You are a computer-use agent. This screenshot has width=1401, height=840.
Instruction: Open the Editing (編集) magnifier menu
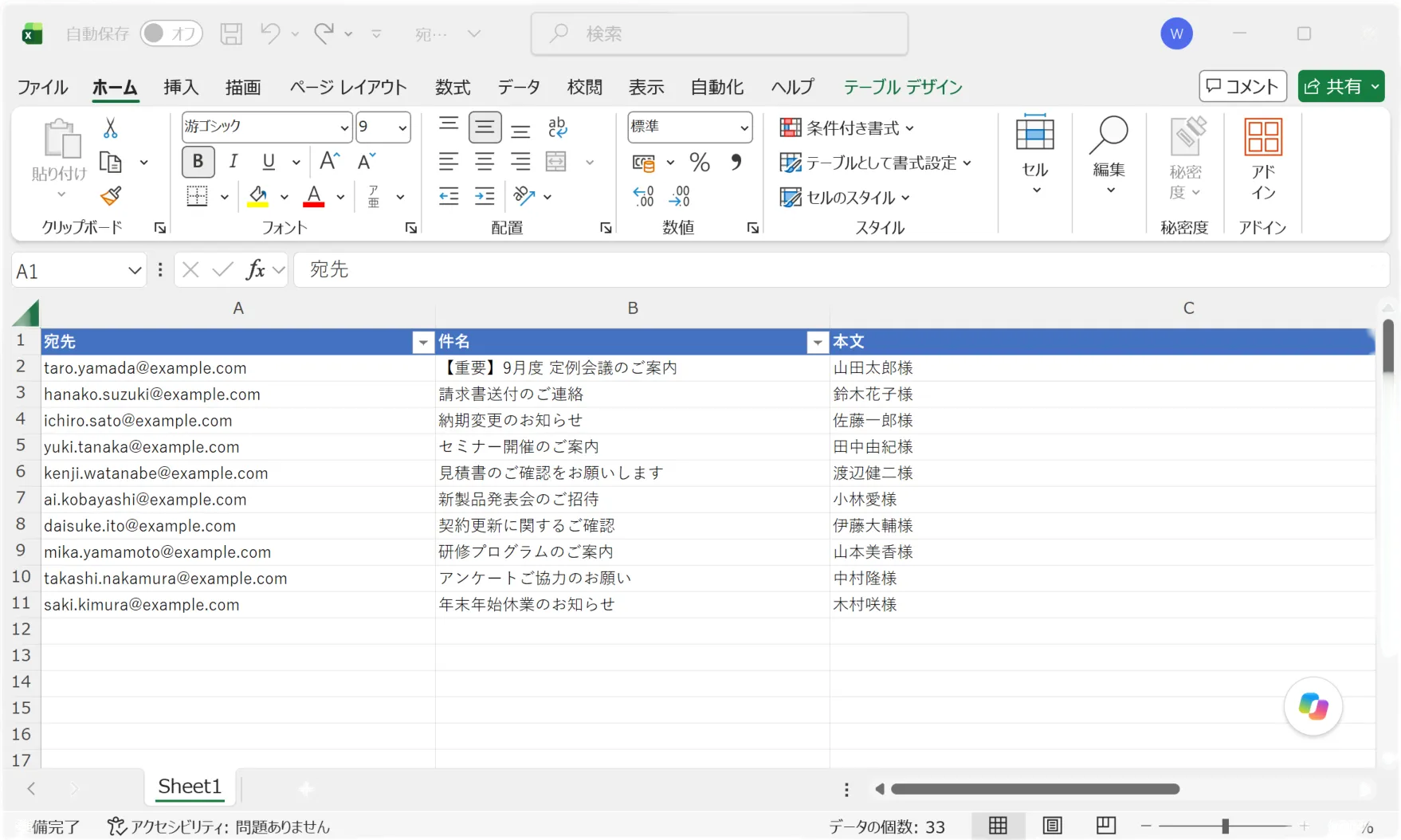(1109, 155)
